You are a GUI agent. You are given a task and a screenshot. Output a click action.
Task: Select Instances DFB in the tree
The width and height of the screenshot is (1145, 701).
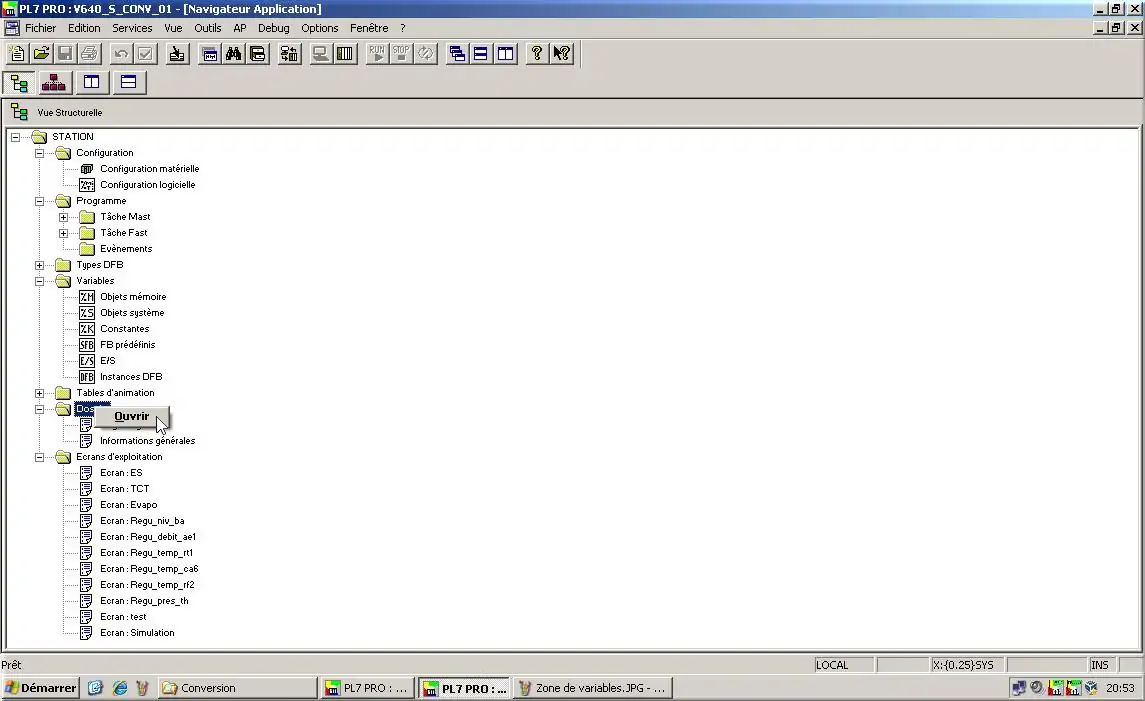click(x=131, y=378)
